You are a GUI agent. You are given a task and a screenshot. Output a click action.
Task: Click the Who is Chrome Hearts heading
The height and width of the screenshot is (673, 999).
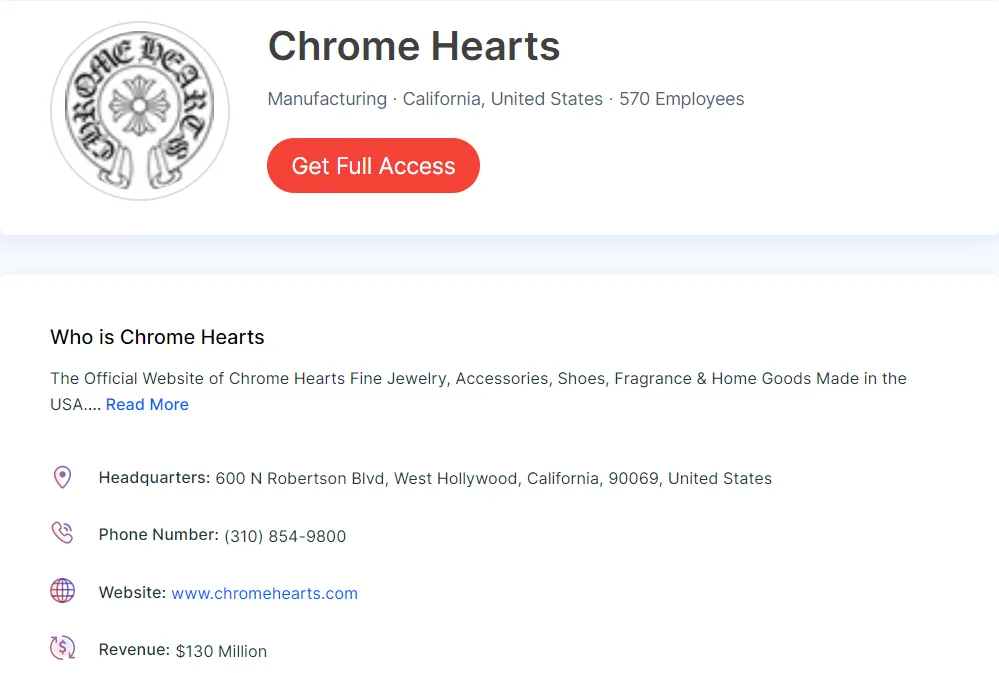157,337
